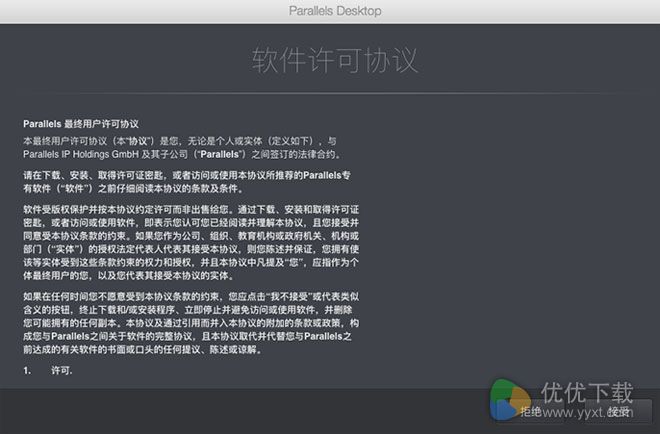Click the section heading "1. 许可."
Image resolution: width=660 pixels, height=434 pixels.
[x=48, y=370]
